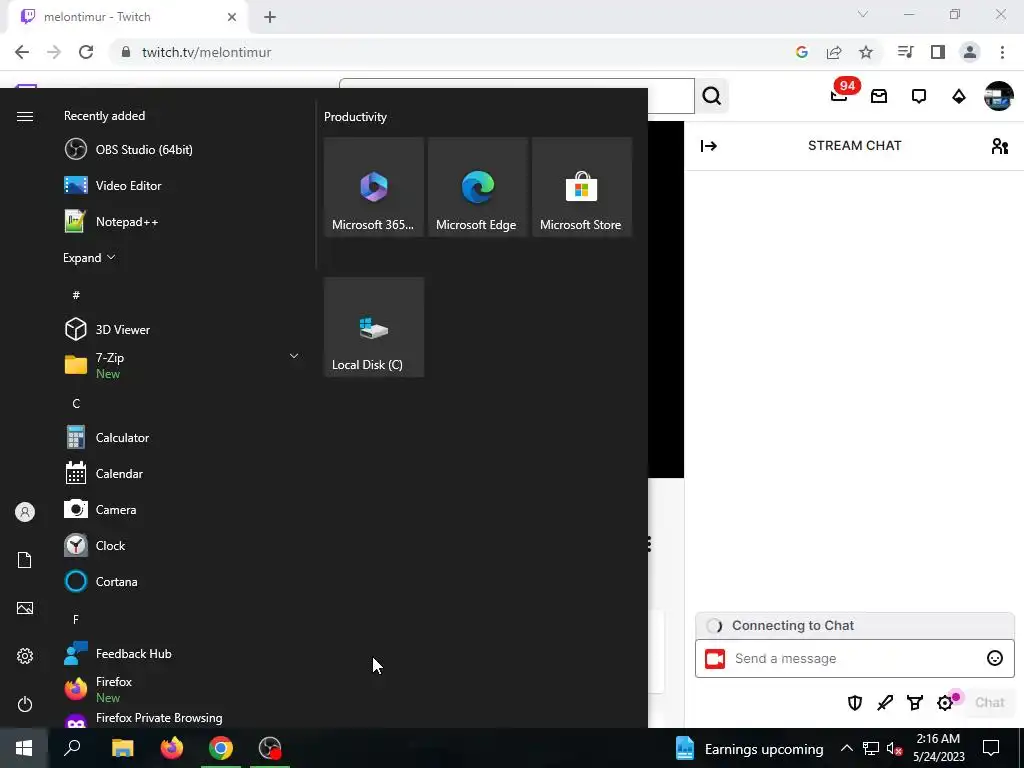Toggle the Chrome side panel

[x=938, y=52]
